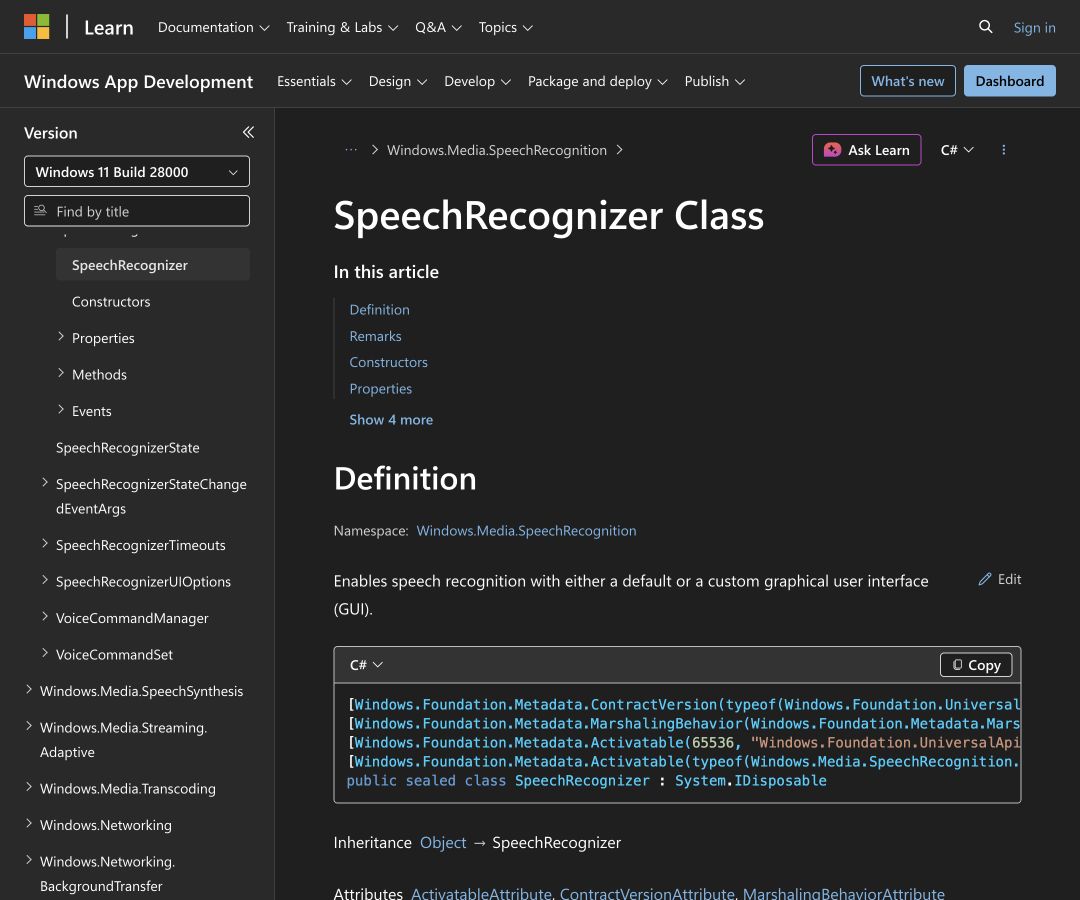Click Sign in link
This screenshot has width=1080, height=900.
(1034, 28)
